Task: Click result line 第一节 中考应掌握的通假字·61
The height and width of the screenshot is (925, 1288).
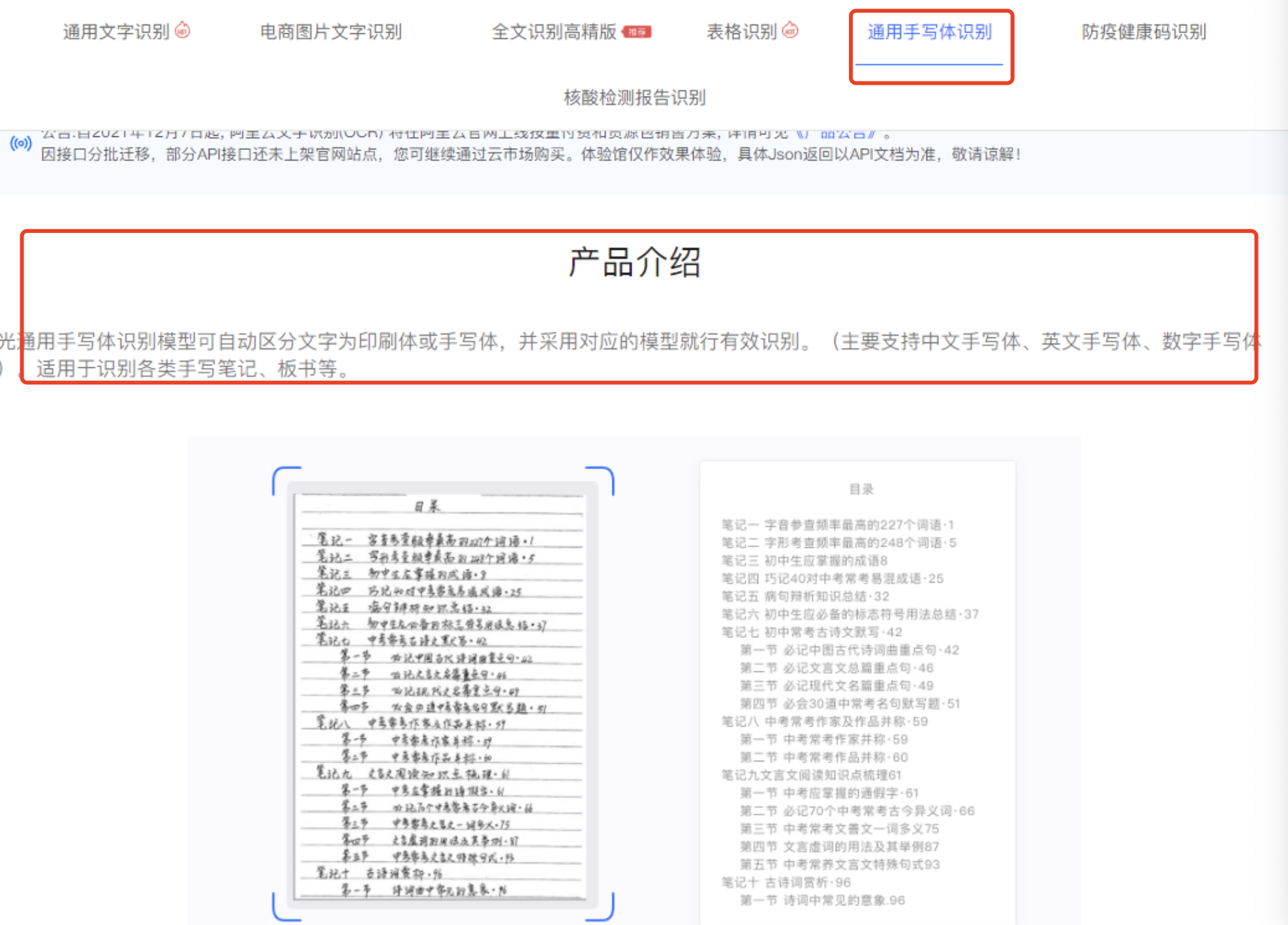Action: tap(829, 793)
